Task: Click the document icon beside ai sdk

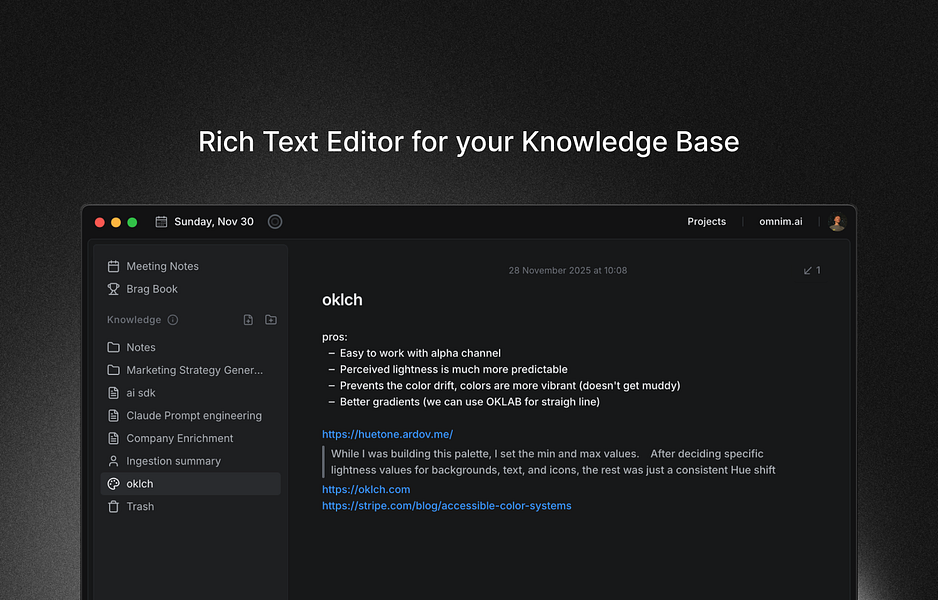Action: tap(113, 393)
